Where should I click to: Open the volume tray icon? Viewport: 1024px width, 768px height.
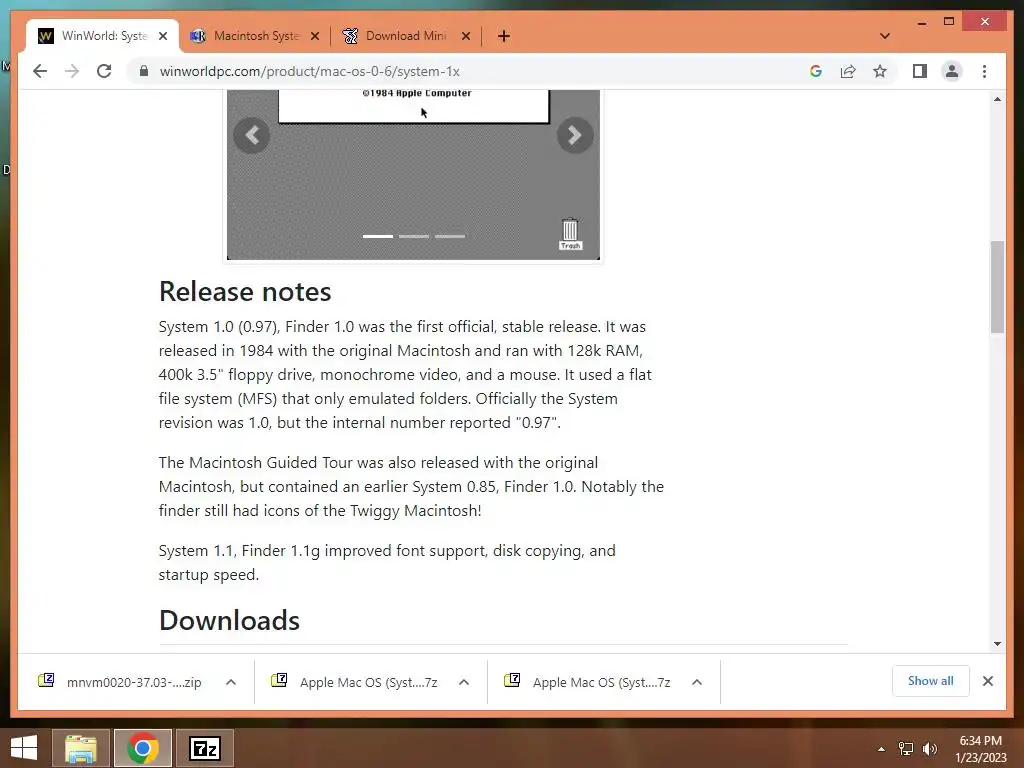[930, 749]
